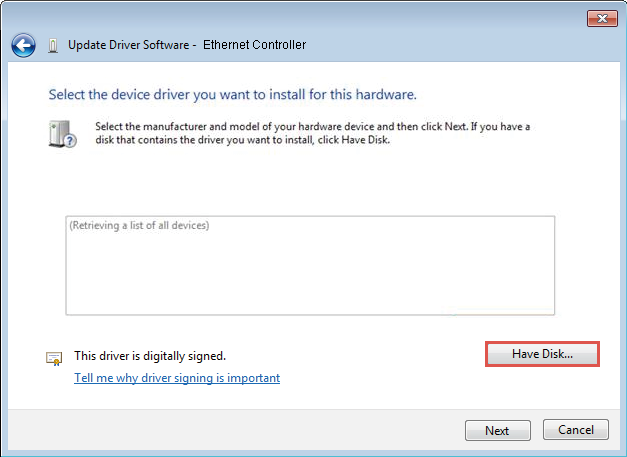Click the digital signature certificate icon
This screenshot has width=627, height=457.
(x=54, y=358)
